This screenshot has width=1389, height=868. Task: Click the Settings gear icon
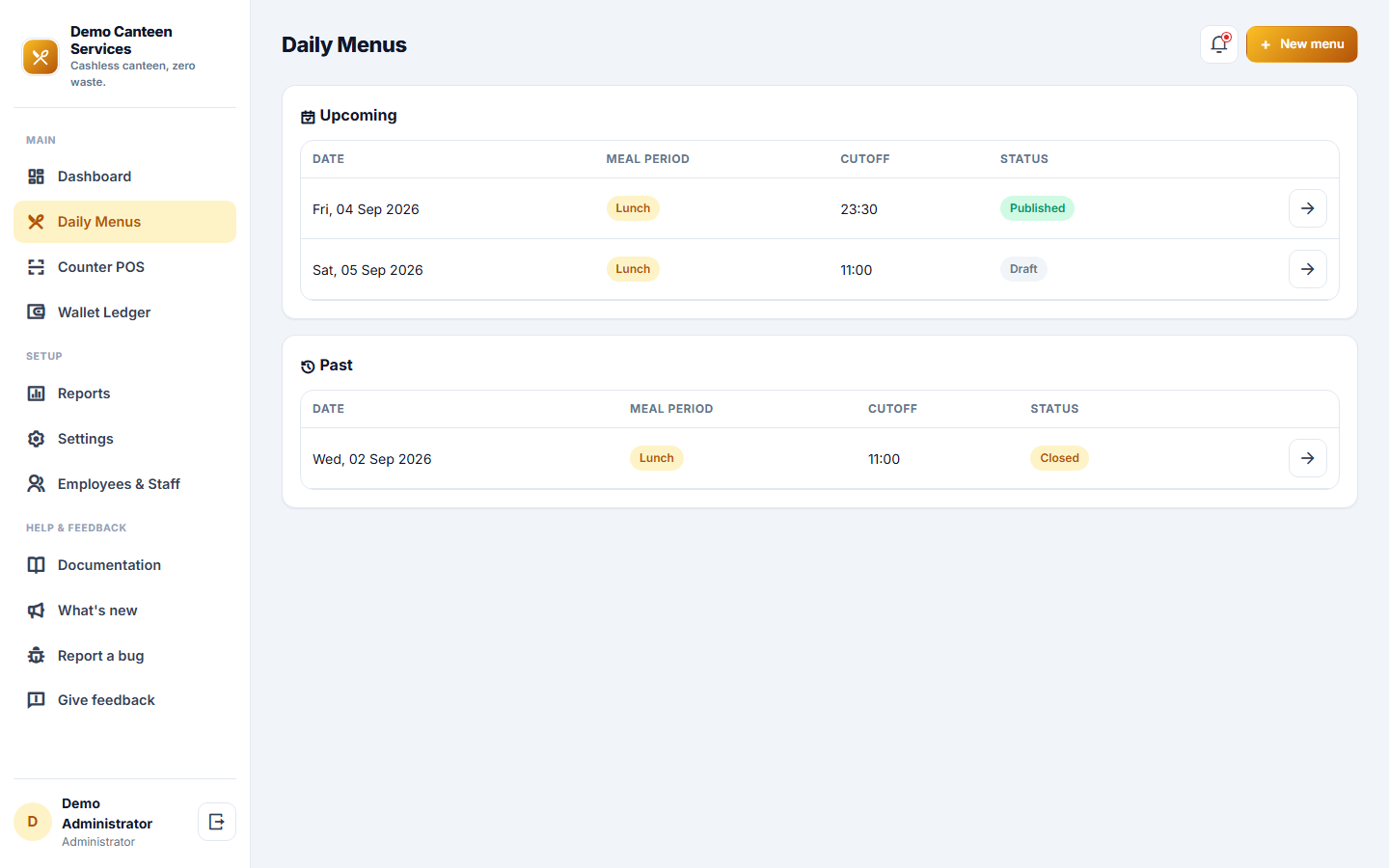[x=37, y=439]
